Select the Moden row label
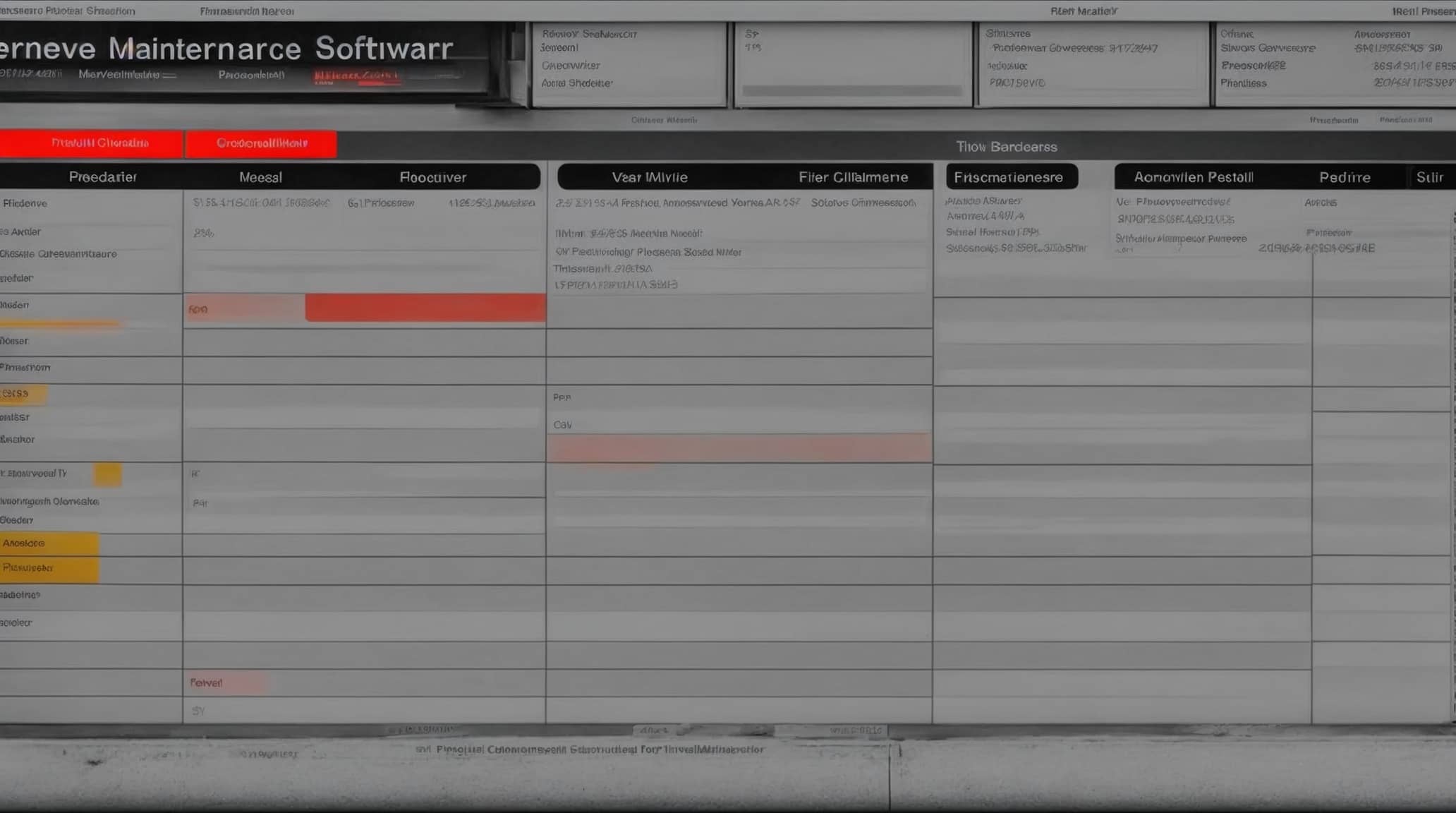1456x813 pixels. pyautogui.click(x=15, y=305)
